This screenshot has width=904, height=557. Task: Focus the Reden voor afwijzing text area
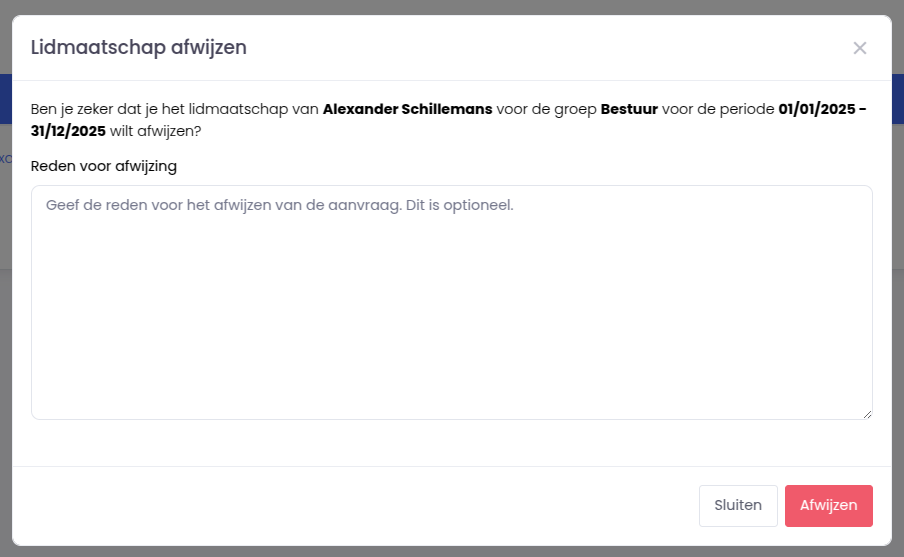[451, 302]
